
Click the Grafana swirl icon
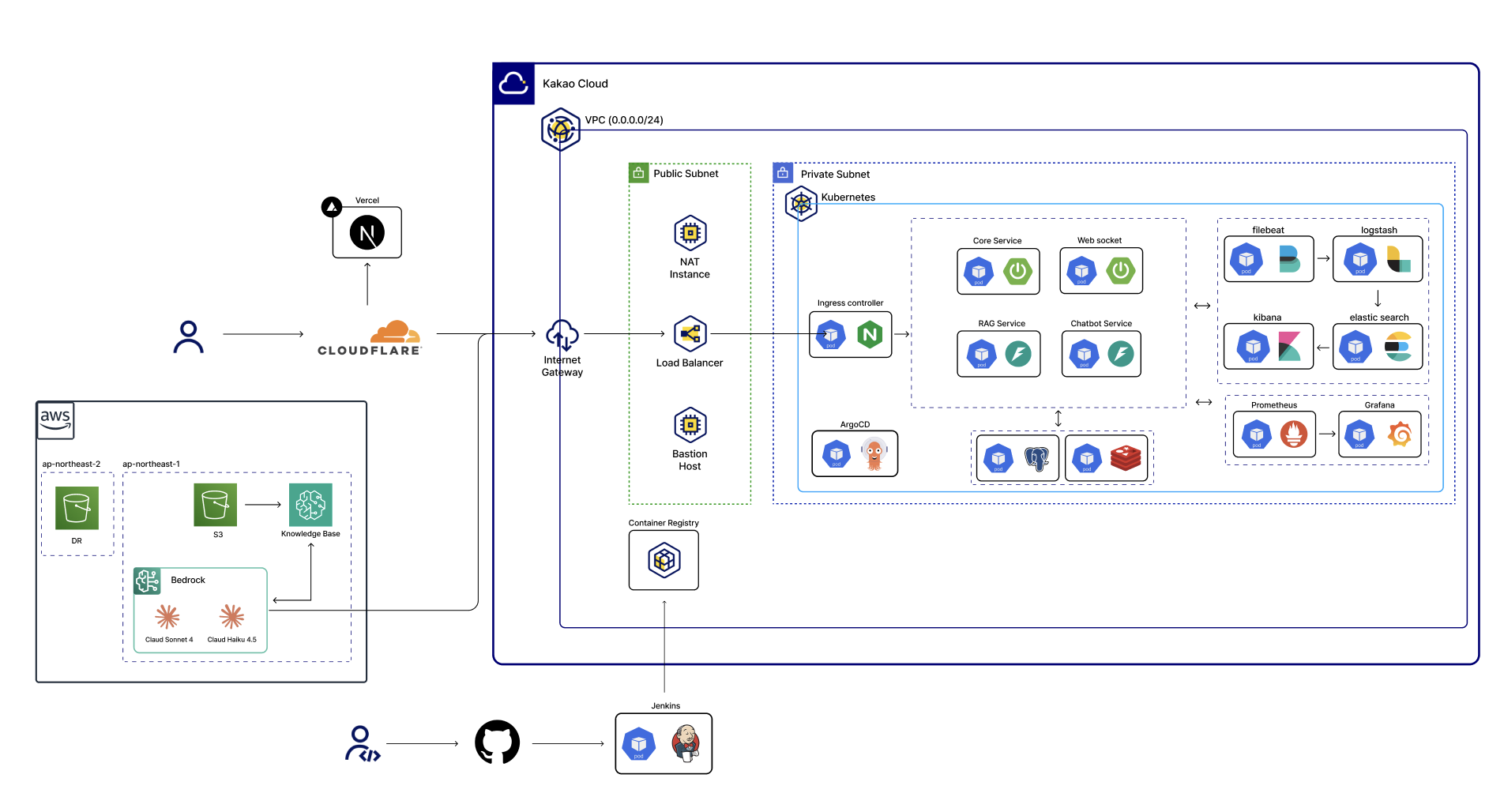tap(1400, 434)
